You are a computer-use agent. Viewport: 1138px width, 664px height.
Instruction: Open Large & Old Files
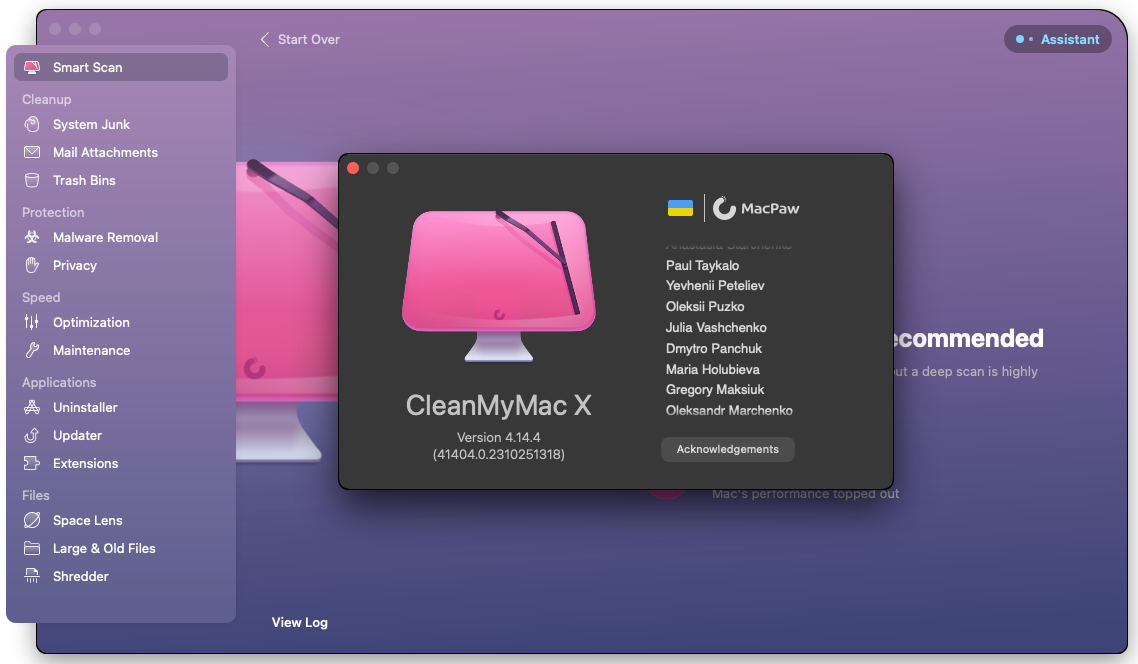tap(104, 549)
